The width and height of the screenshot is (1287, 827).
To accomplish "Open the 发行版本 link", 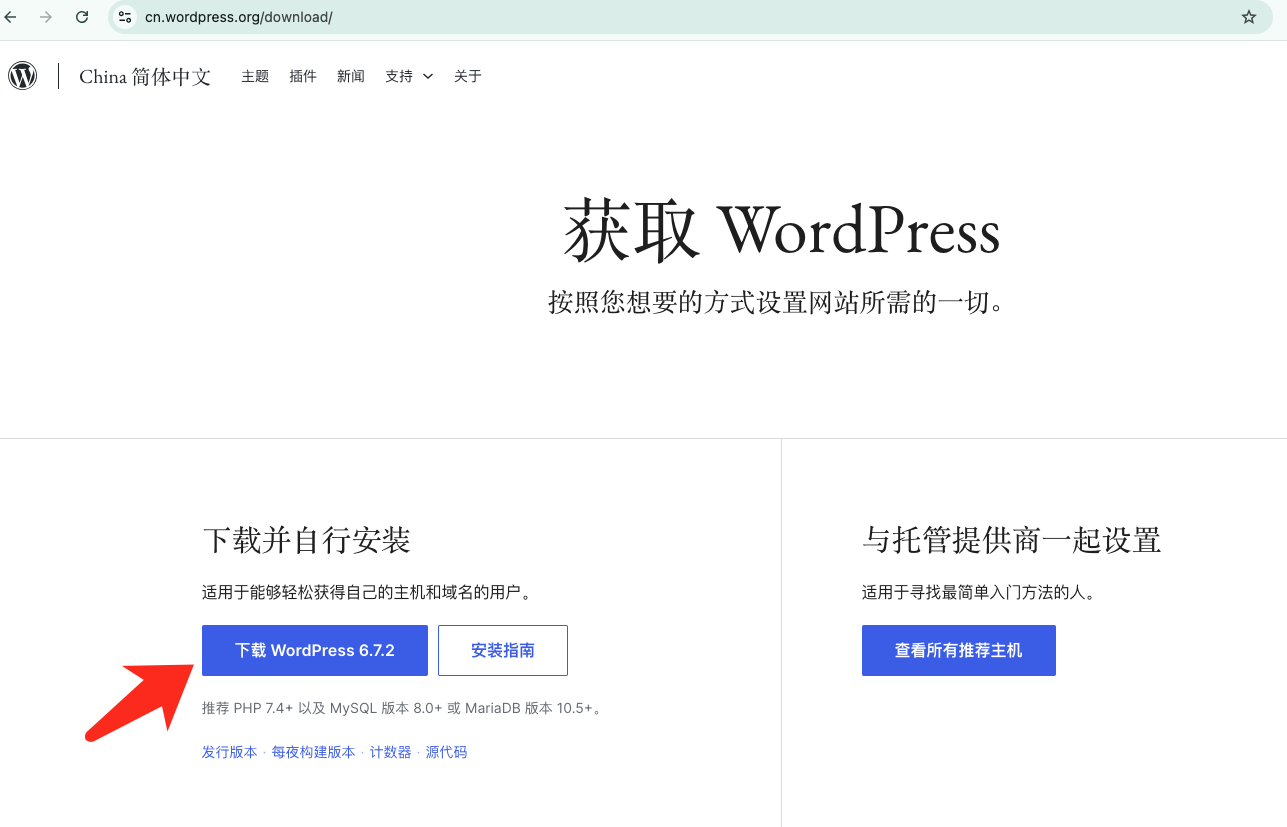I will (x=229, y=752).
